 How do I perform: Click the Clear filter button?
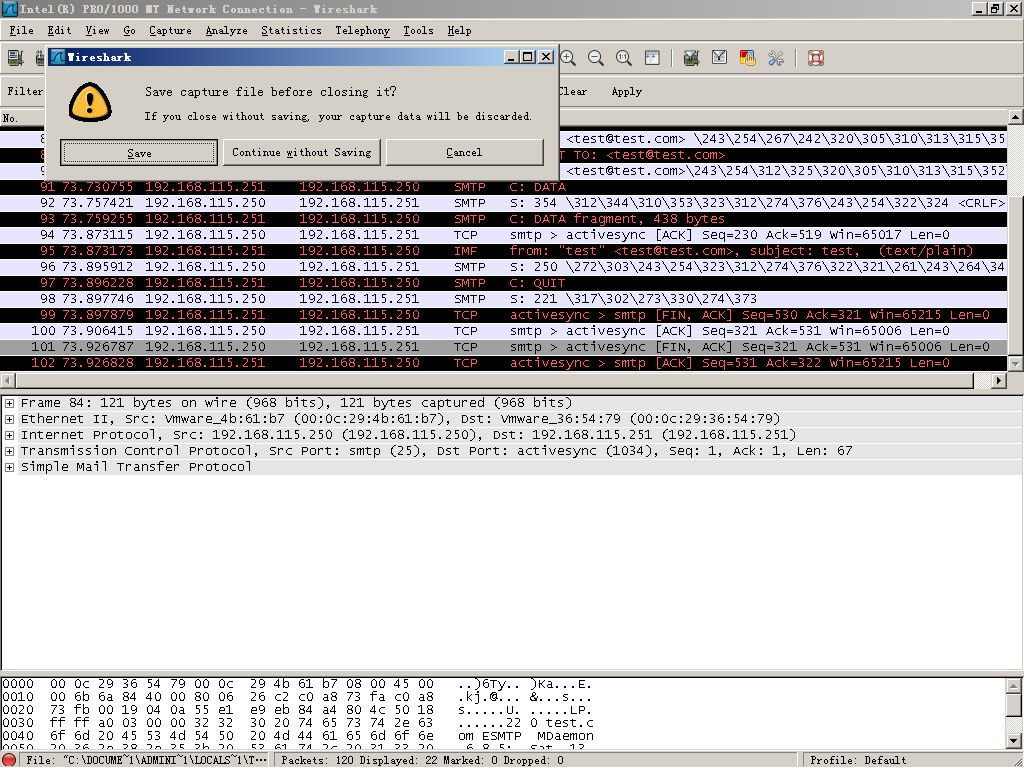[573, 91]
